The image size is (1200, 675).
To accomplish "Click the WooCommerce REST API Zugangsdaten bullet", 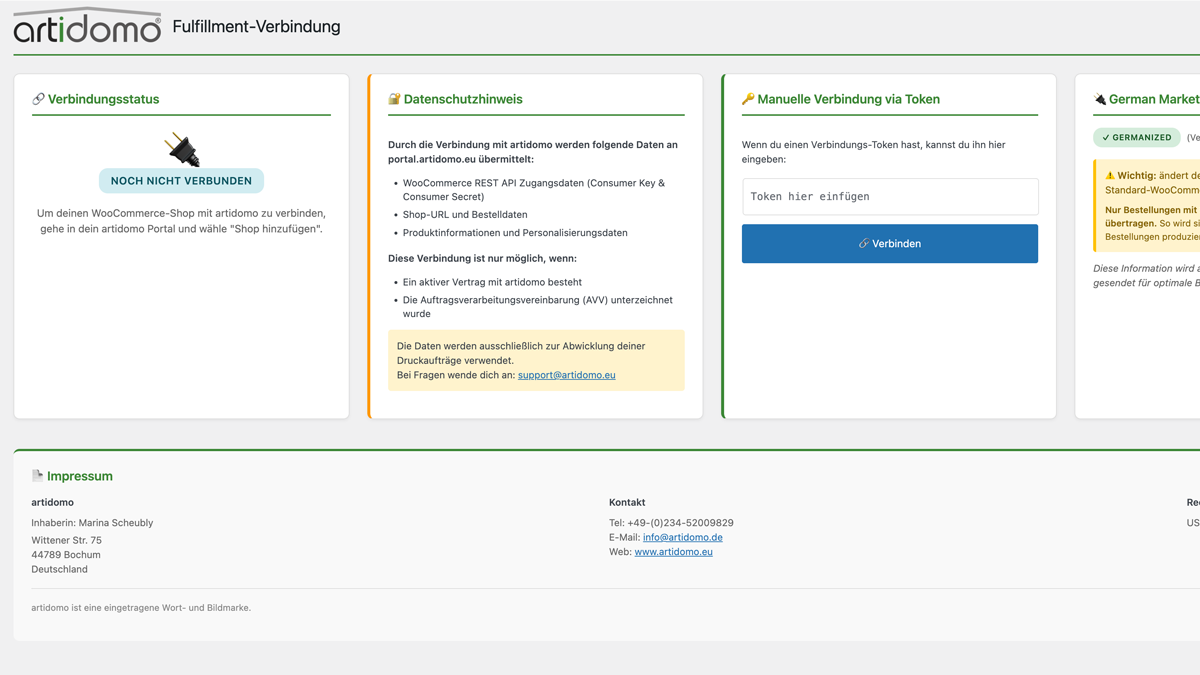I will 534,190.
